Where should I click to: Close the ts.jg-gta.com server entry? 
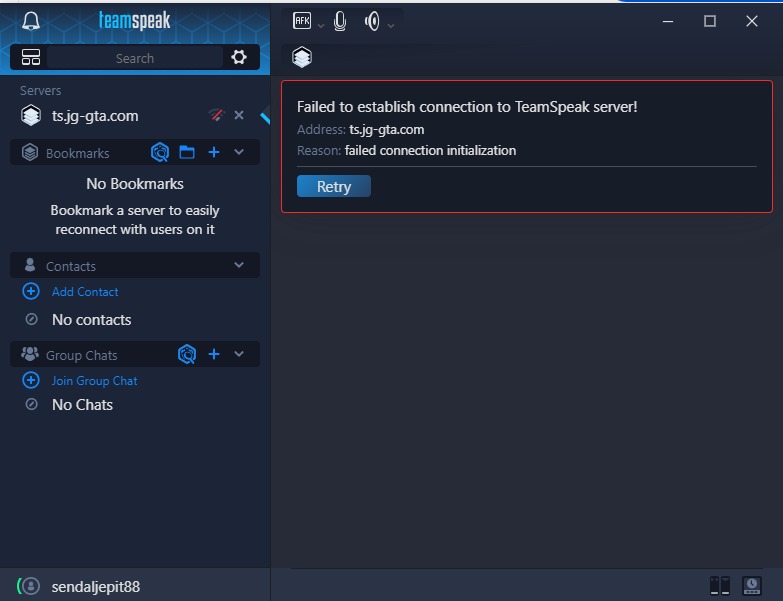(239, 115)
